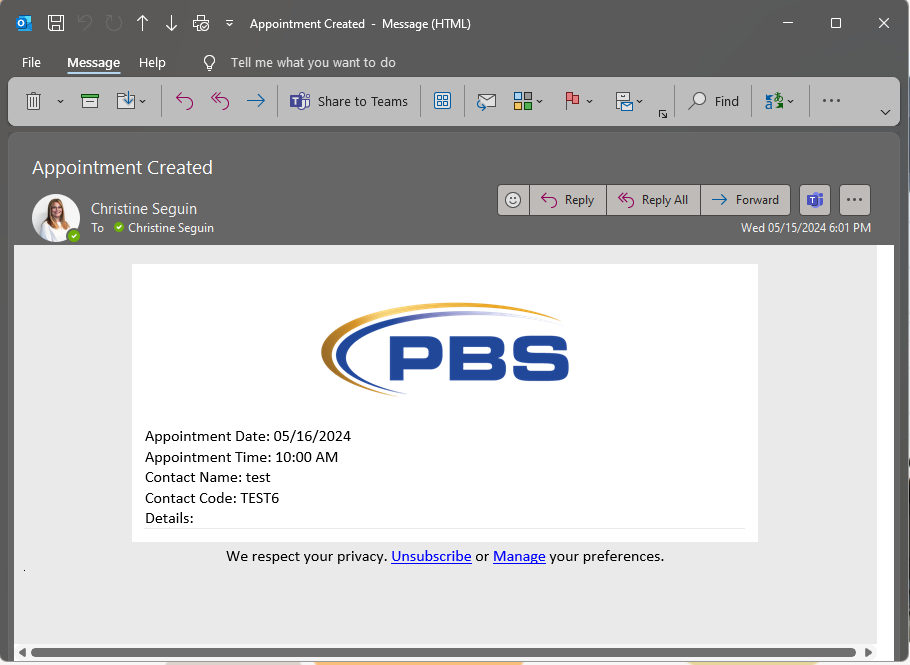Click the quick print icon in title bar
The height and width of the screenshot is (665, 910).
201,23
